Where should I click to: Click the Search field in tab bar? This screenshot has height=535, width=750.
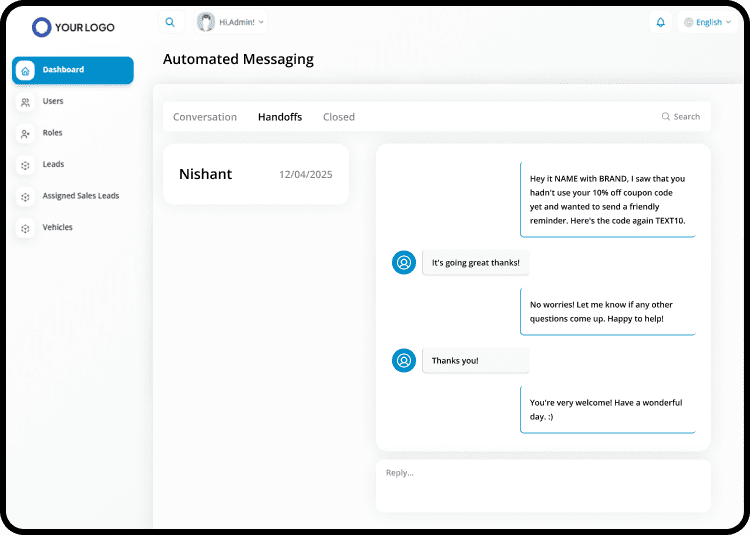point(681,117)
